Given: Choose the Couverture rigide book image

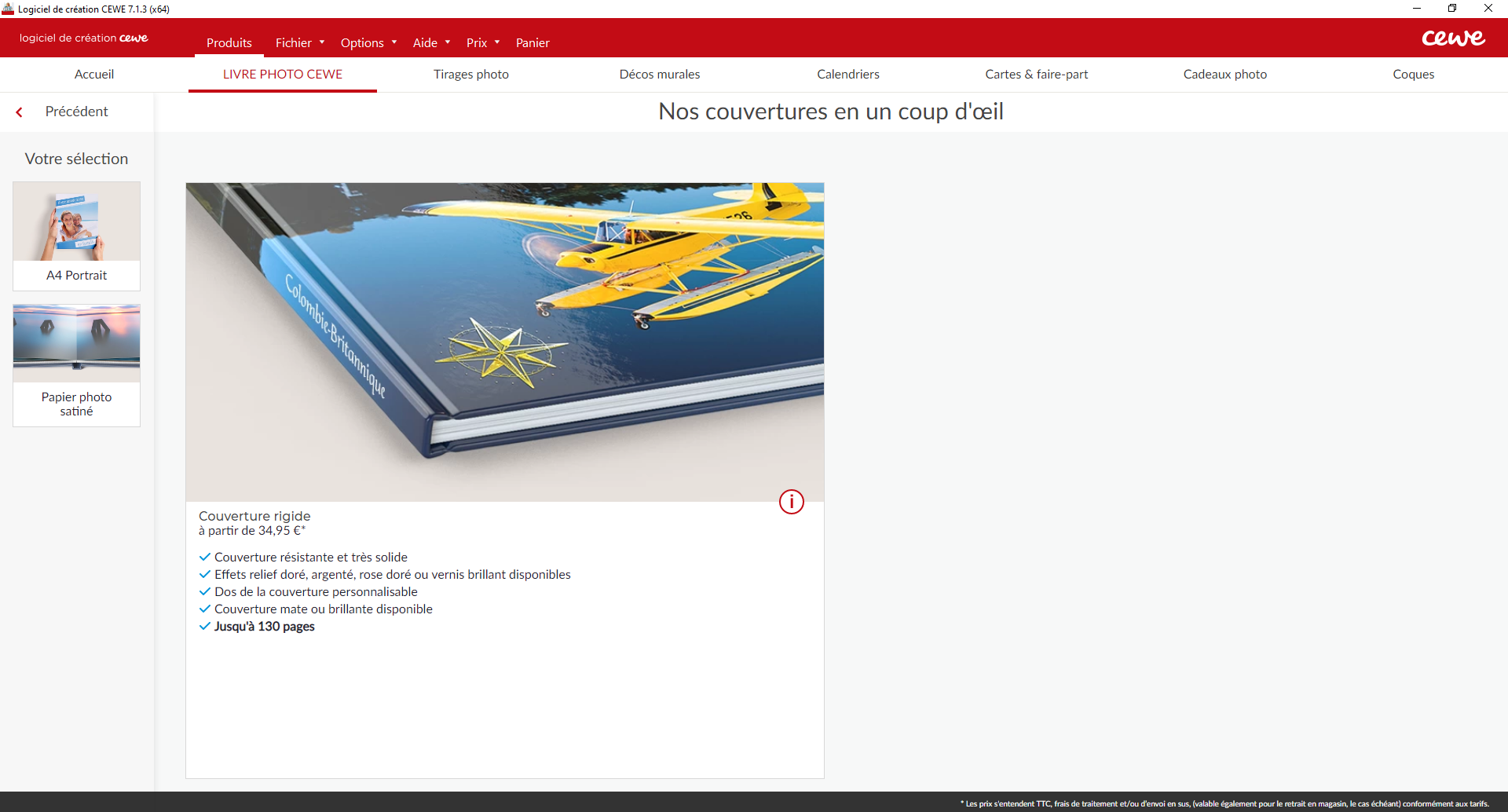Looking at the screenshot, I should (504, 342).
